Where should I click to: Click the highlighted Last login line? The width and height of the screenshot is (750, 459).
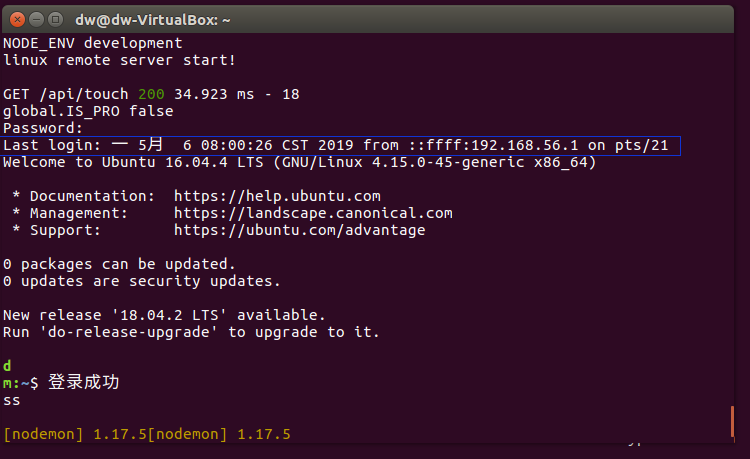click(x=341, y=145)
